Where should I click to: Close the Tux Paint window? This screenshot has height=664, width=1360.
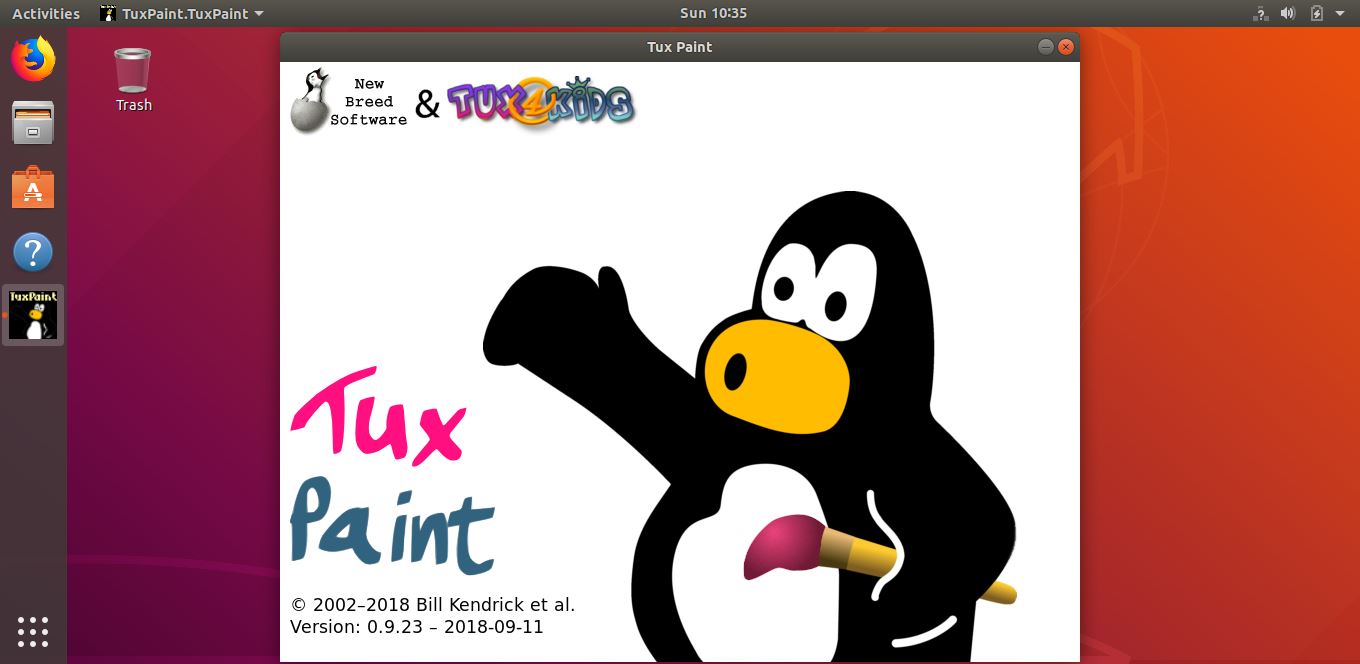tap(1066, 47)
